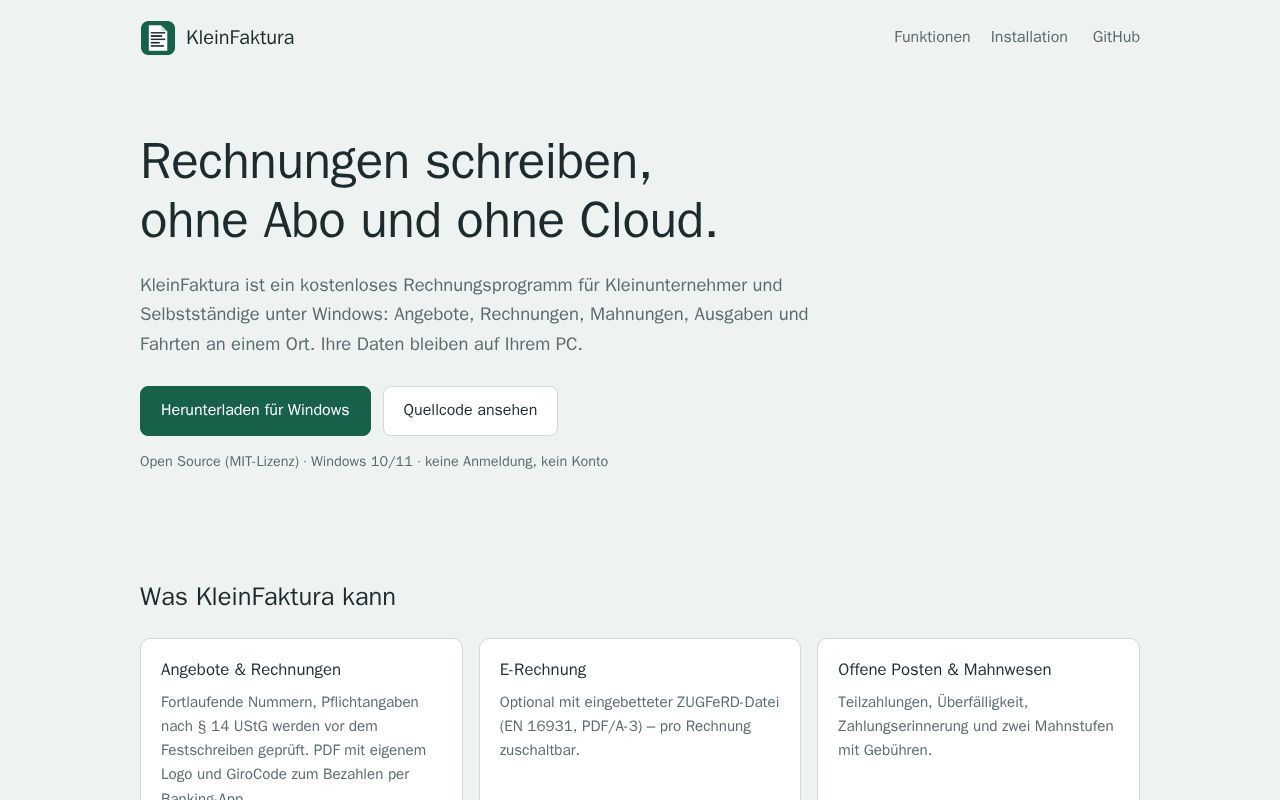Select the "Angebote & Rechnungen" card title
The image size is (1280, 800).
[251, 670]
